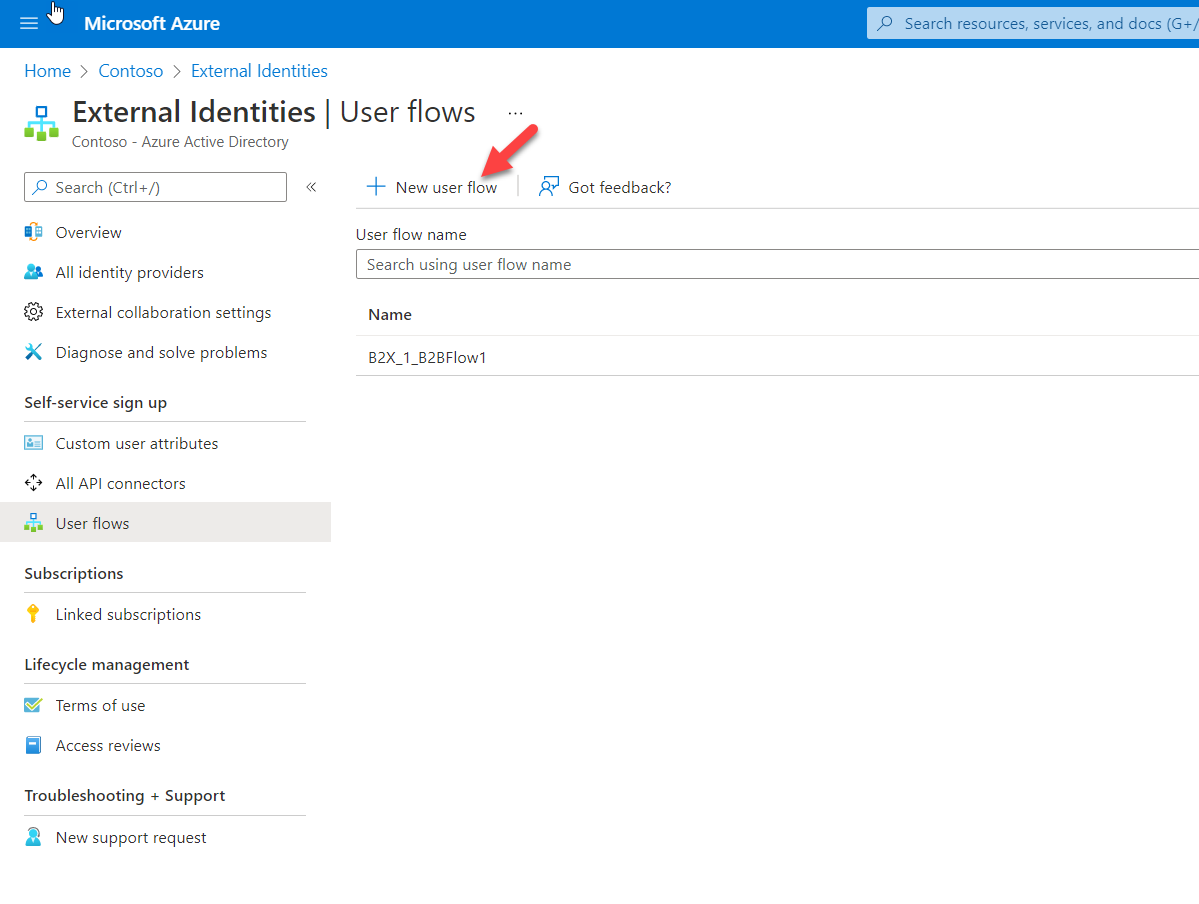
Task: Click External Identities breadcrumb link
Action: click(x=259, y=71)
